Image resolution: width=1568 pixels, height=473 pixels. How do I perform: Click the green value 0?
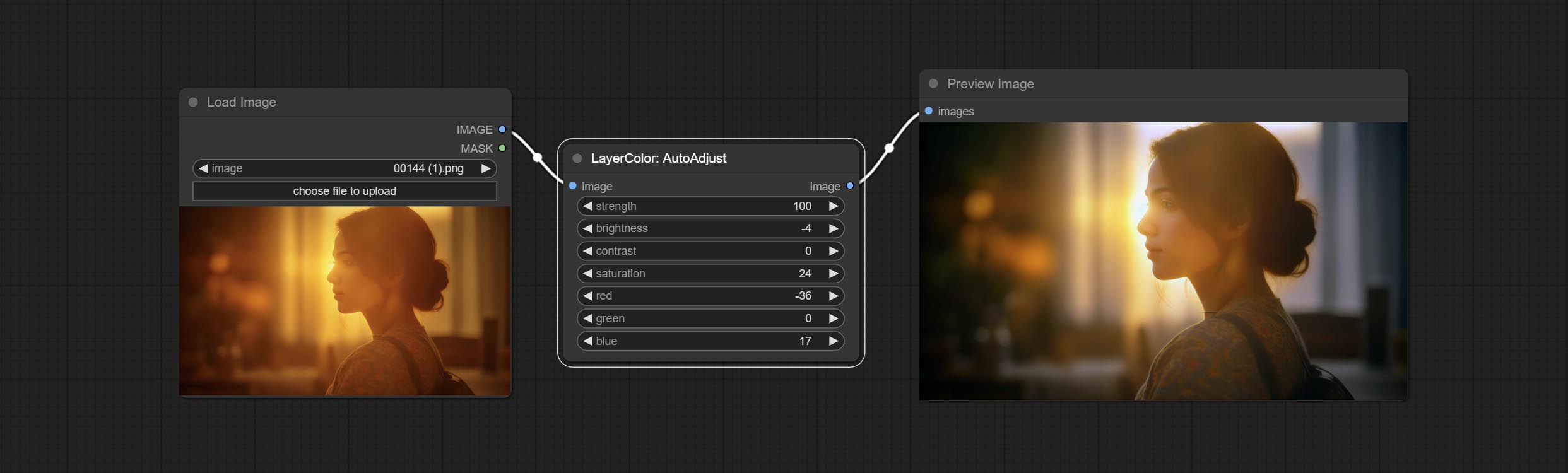808,318
